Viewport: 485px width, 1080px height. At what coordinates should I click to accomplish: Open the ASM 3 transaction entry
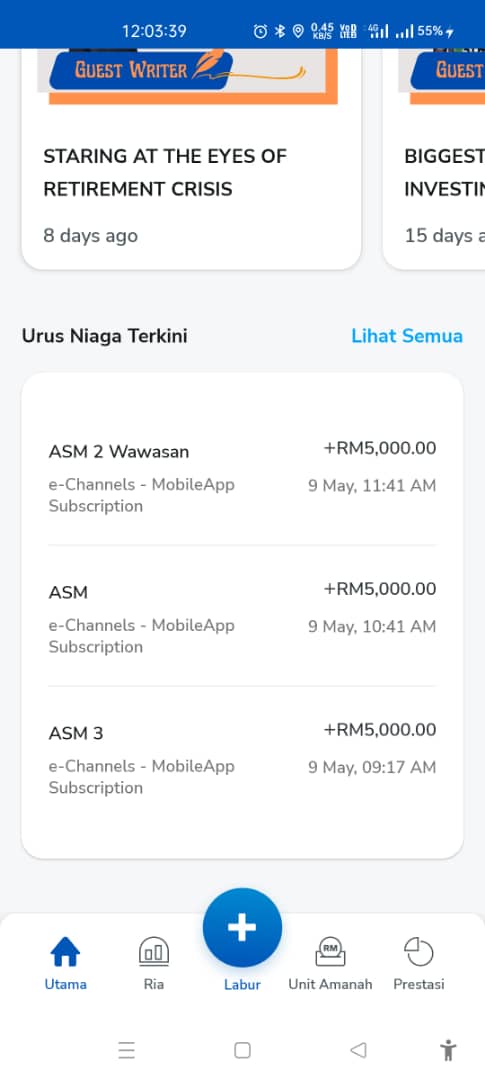(x=242, y=758)
